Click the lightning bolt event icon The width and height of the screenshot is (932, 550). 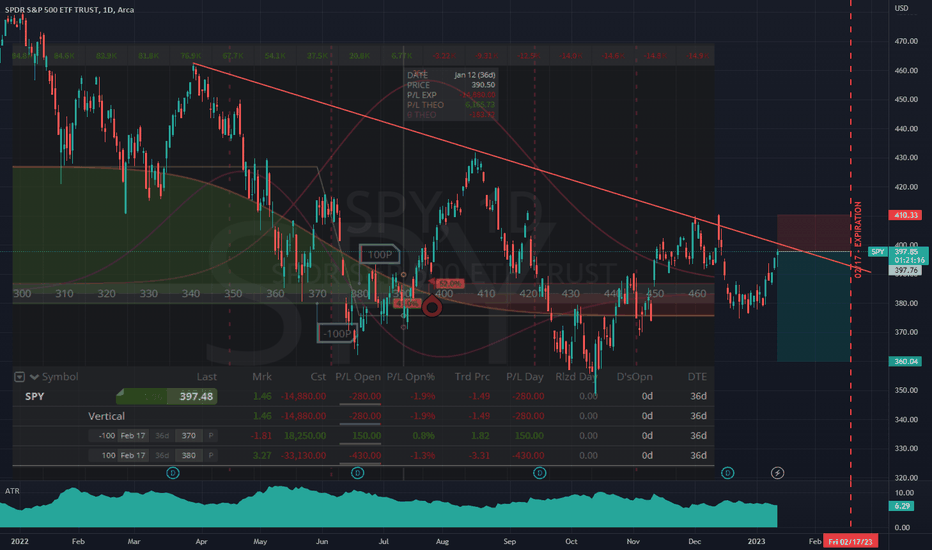click(777, 473)
